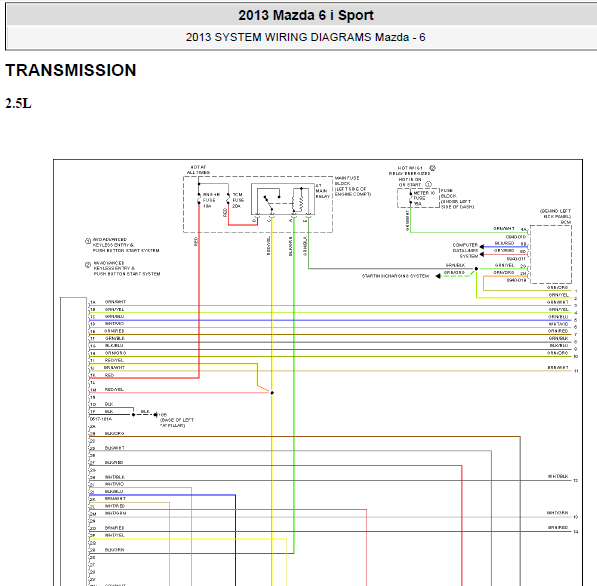
Task: Click pin 2F BLK/RED wire label
Action: click(114, 463)
